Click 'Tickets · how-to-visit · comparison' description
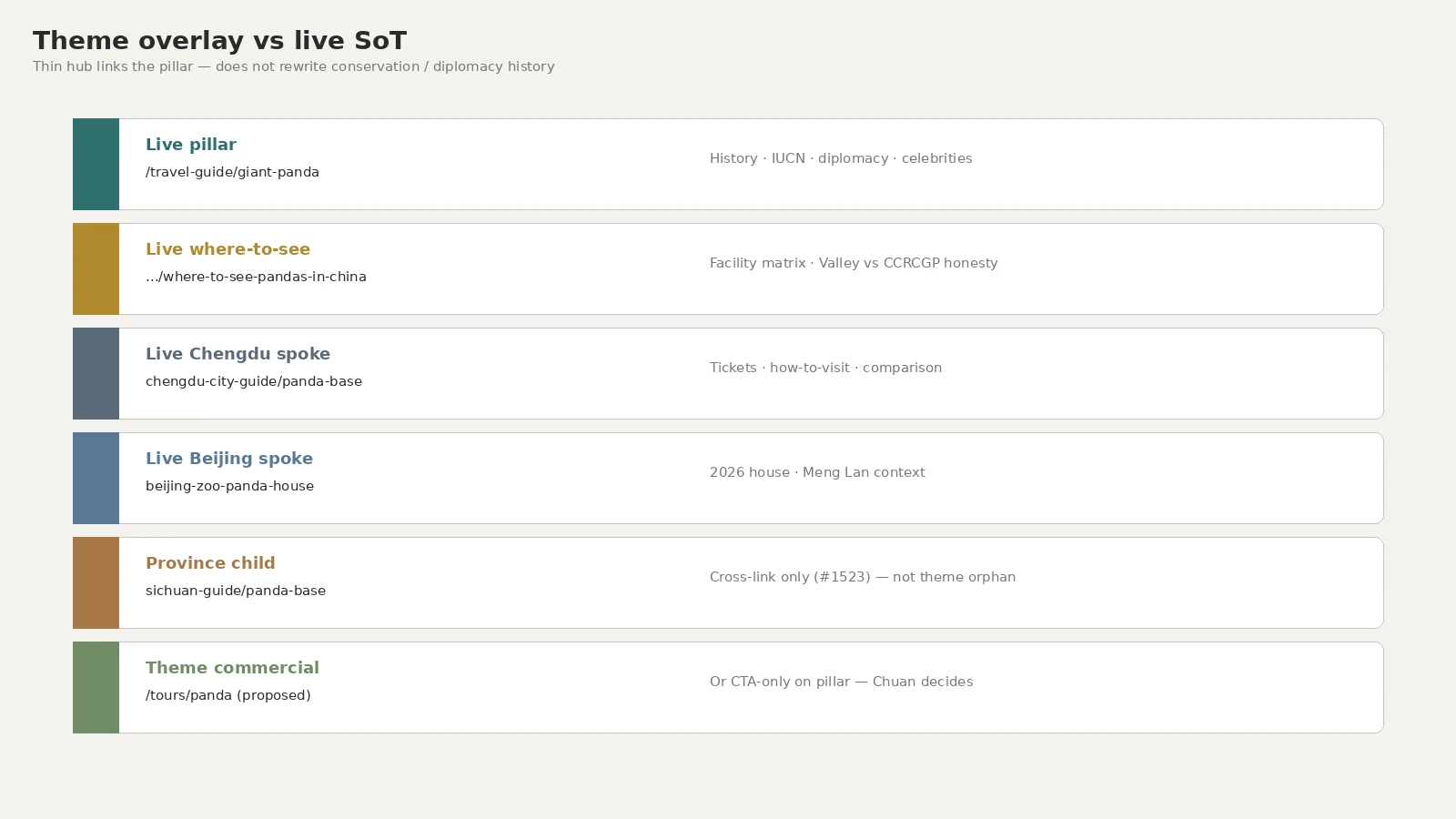This screenshot has width=1456, height=819. tap(825, 368)
